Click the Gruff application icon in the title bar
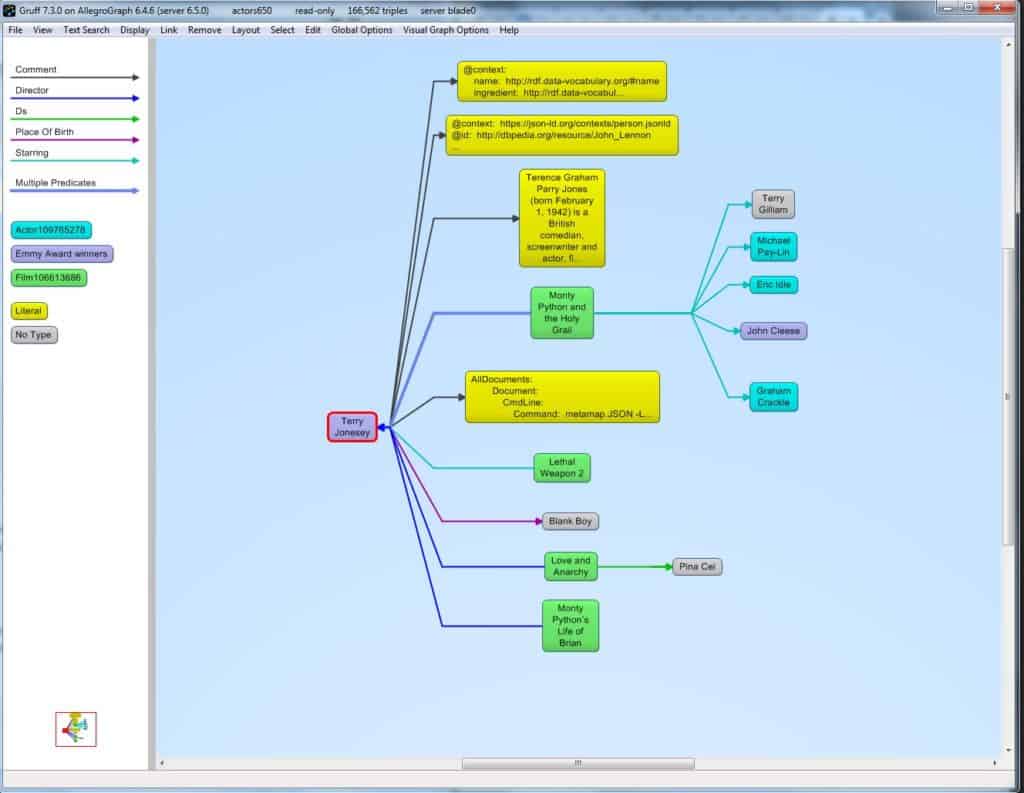Screen dimensions: 1024x793 click(7, 8)
